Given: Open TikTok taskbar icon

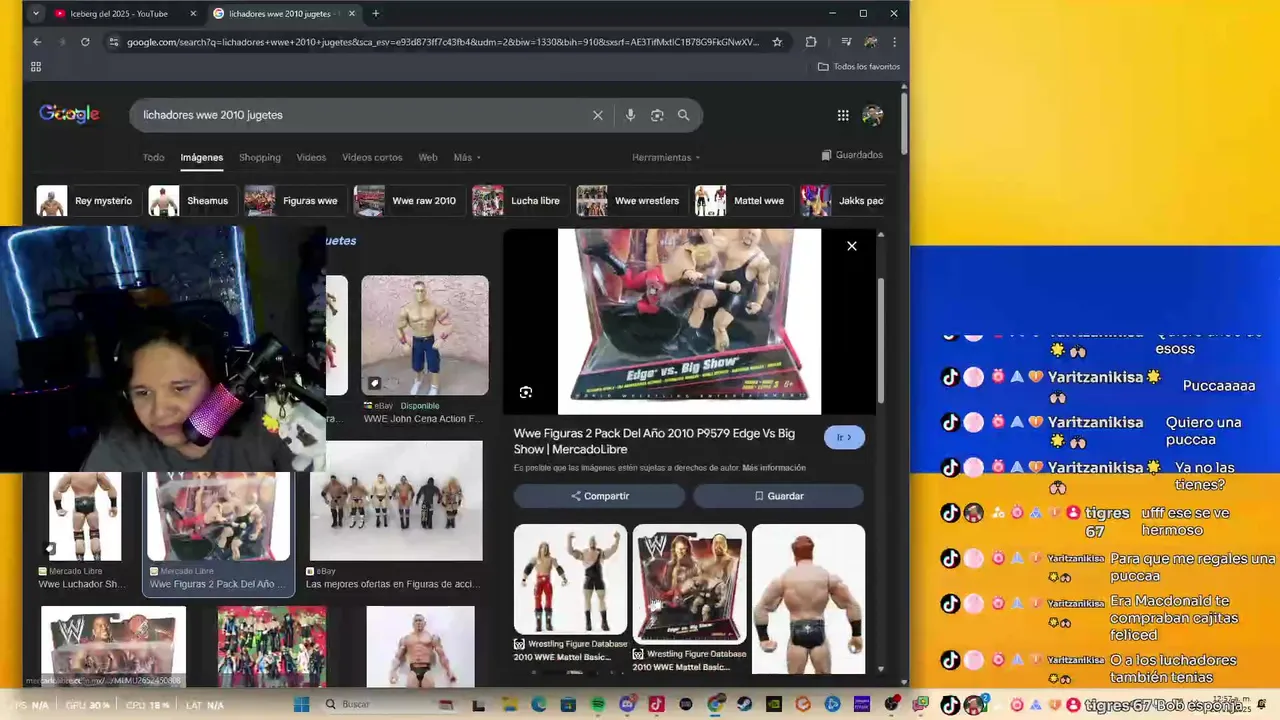Looking at the screenshot, I should [x=656, y=705].
